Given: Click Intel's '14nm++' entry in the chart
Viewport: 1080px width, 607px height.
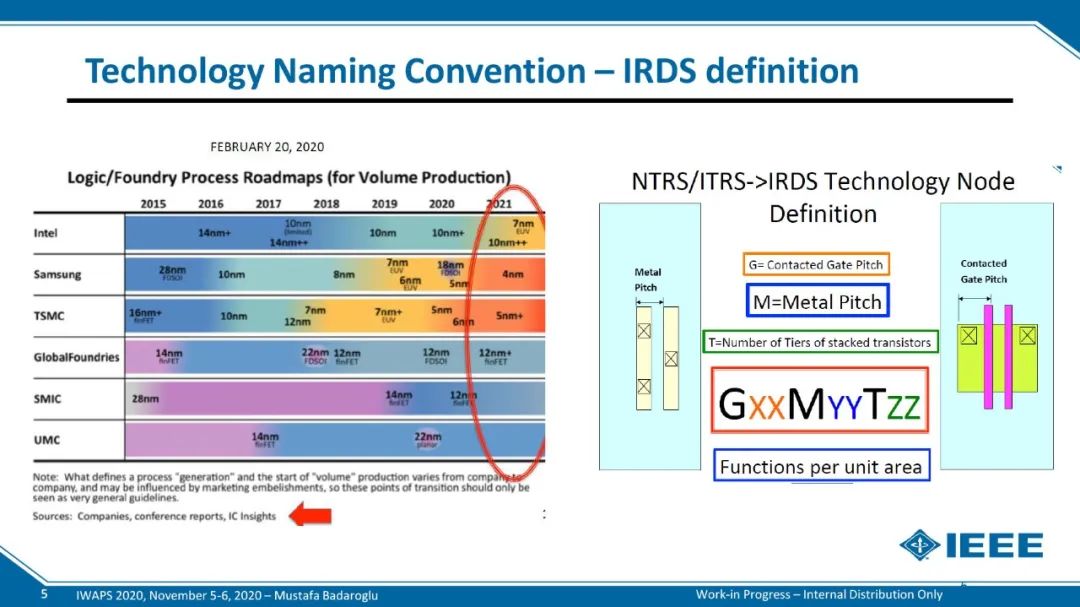Looking at the screenshot, I should click(289, 243).
